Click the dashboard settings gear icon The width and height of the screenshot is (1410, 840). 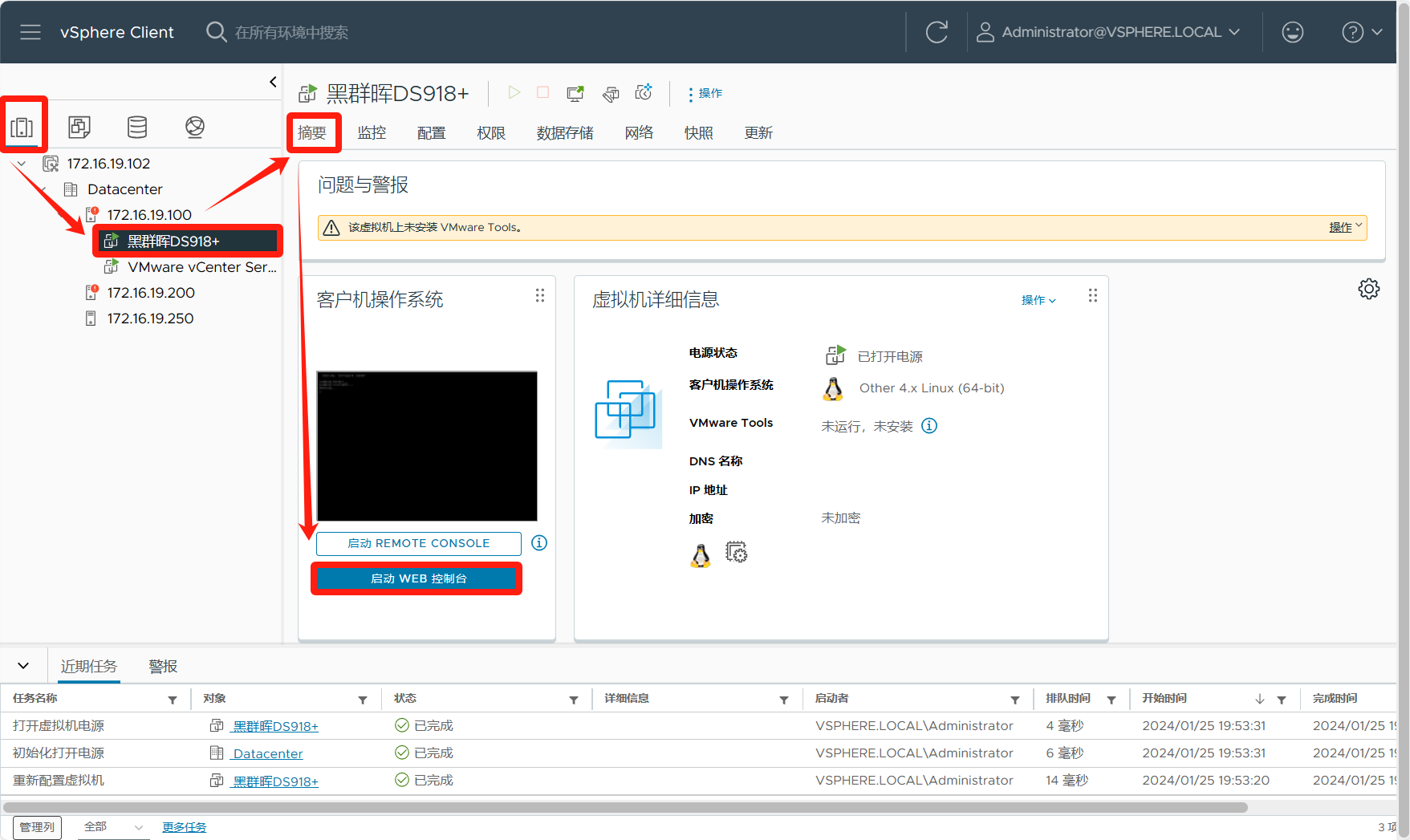pos(1368,289)
